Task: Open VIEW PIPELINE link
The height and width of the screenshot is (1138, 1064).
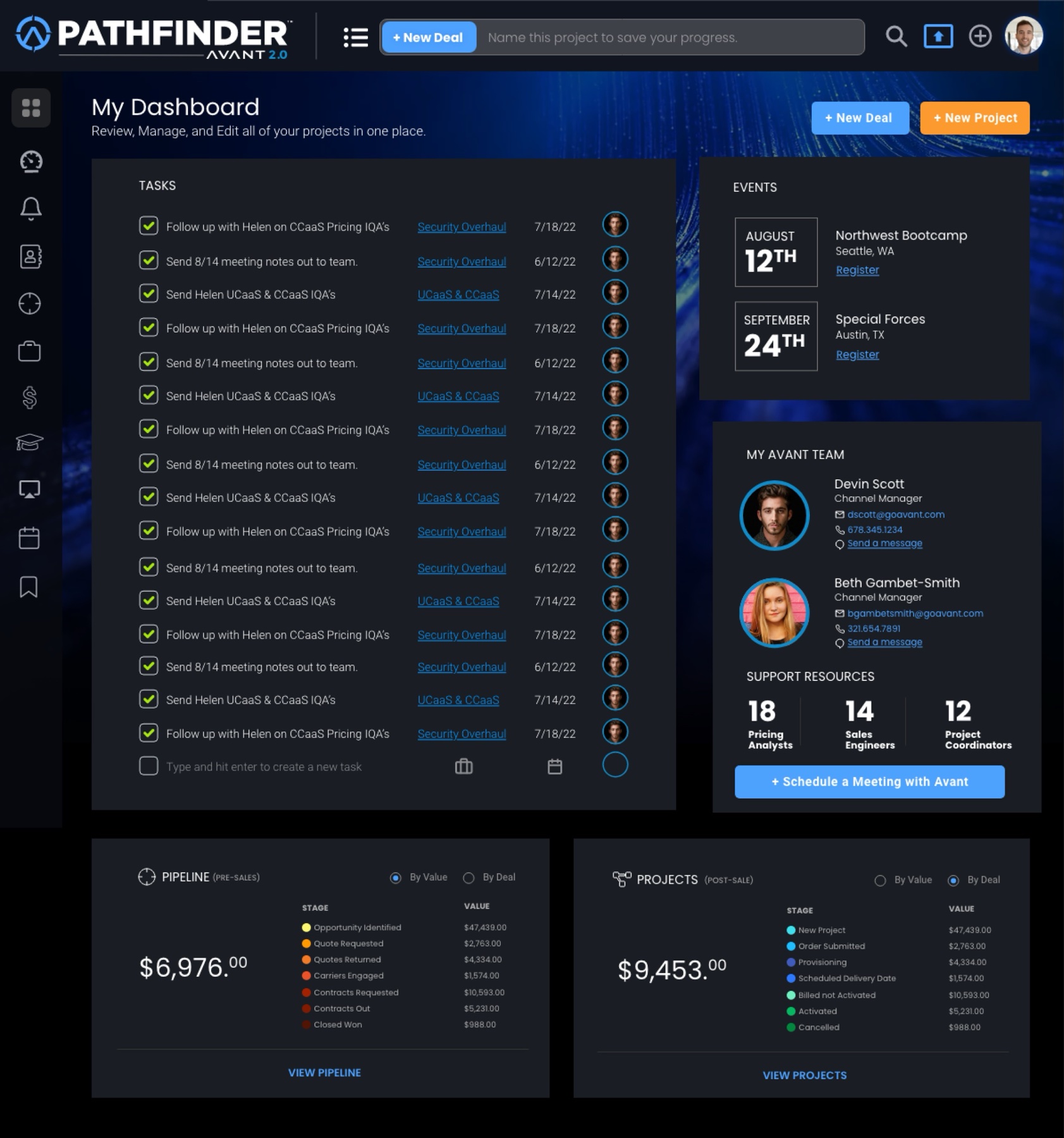Action: tap(324, 1072)
